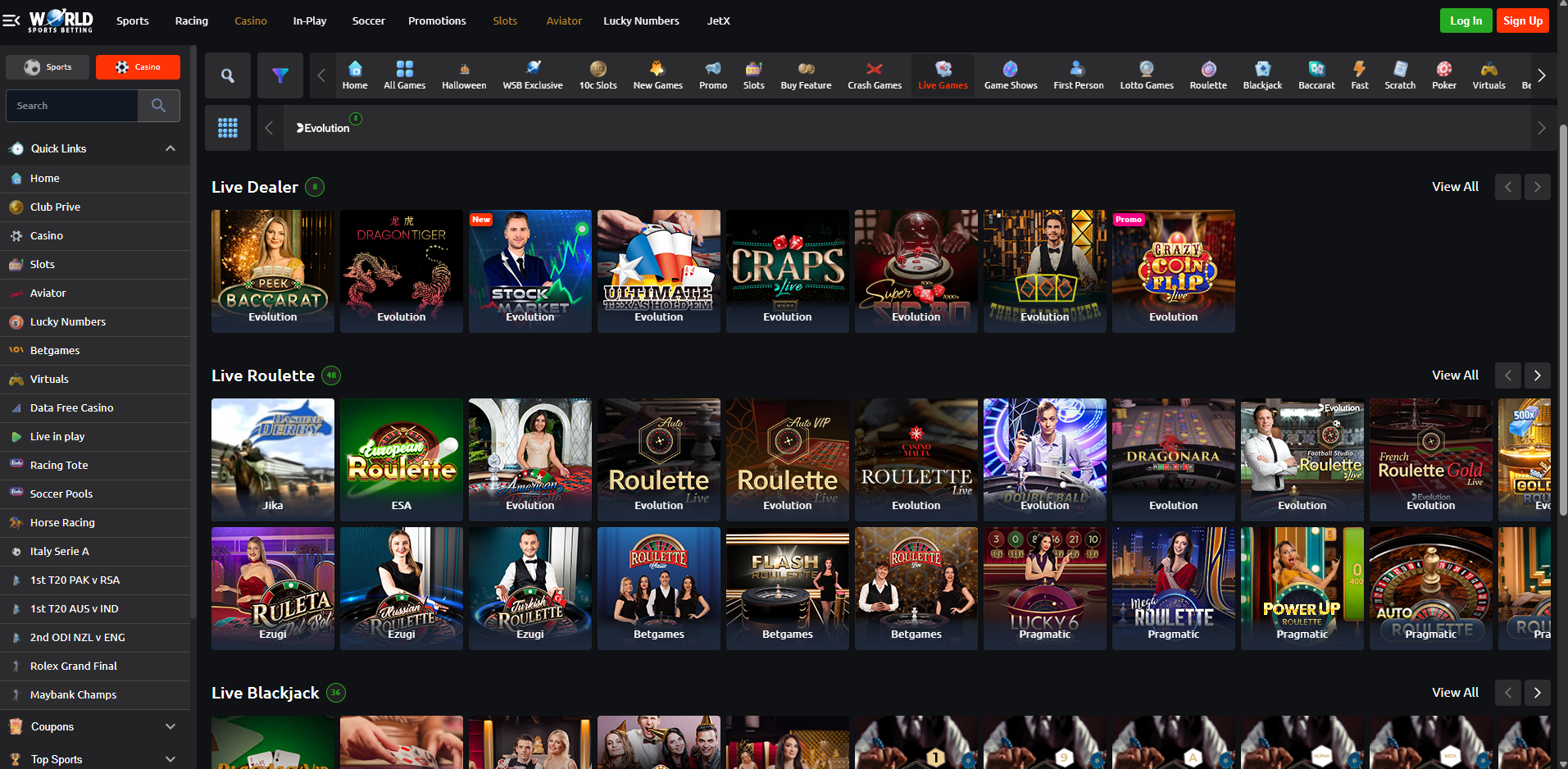This screenshot has height=769, width=1568.
Task: View All Live Roulette games
Action: click(x=1454, y=375)
